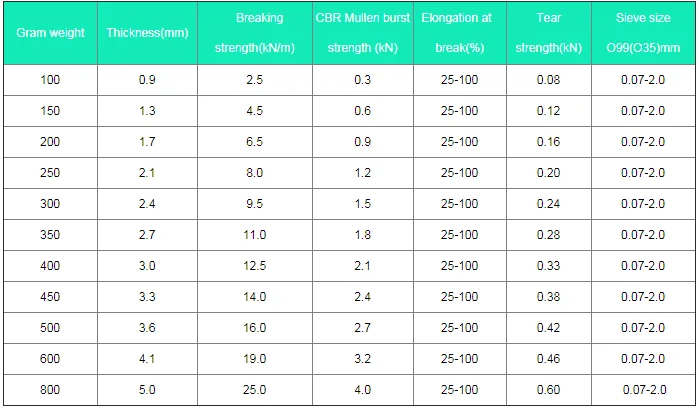Click the burst strength 3.2 cell

tap(362, 359)
